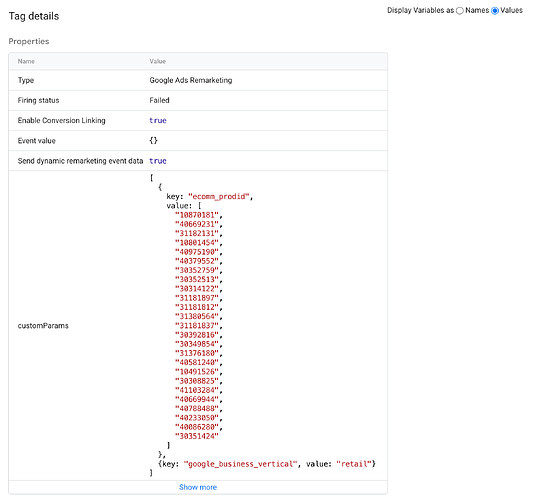Screen dimensions: 535x499
Task: Click Google Ads Remarketing type value
Action: click(x=191, y=80)
